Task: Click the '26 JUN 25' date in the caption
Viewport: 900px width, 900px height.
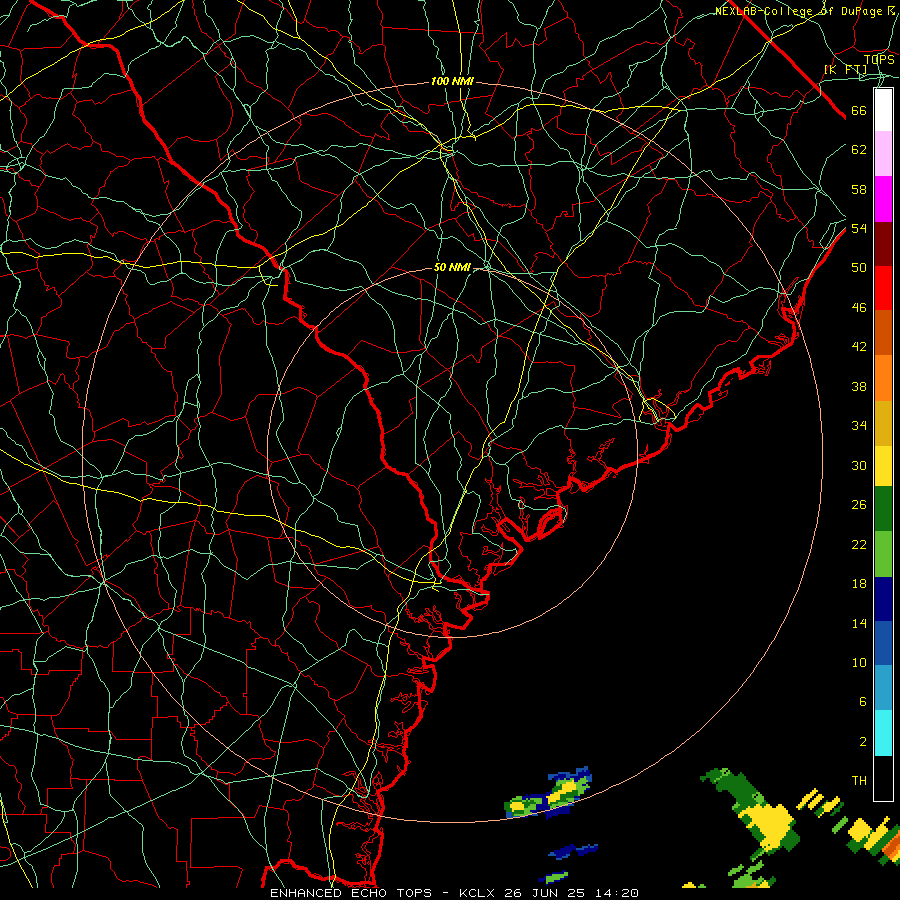Action: click(x=544, y=893)
